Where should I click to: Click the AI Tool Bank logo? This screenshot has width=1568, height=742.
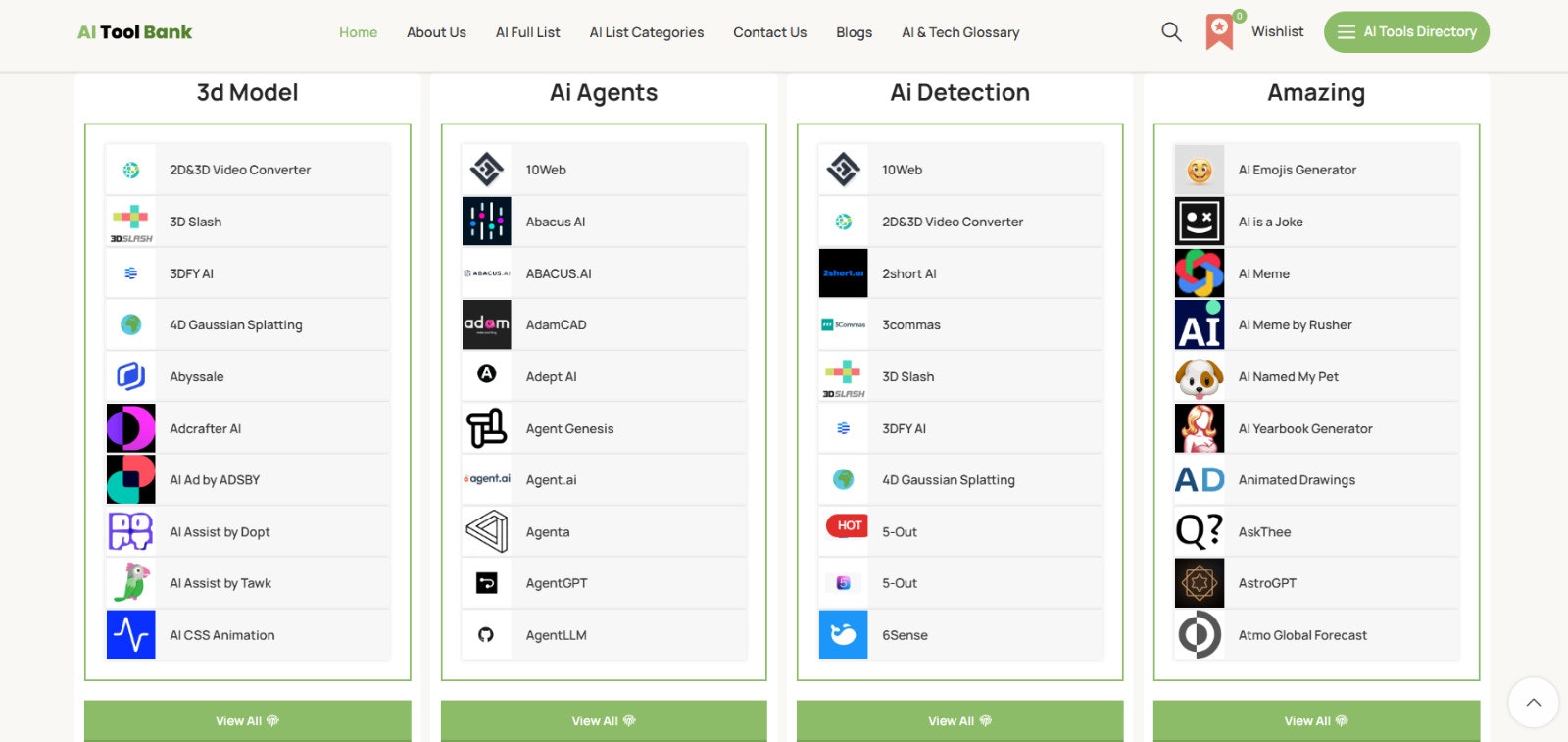135,32
